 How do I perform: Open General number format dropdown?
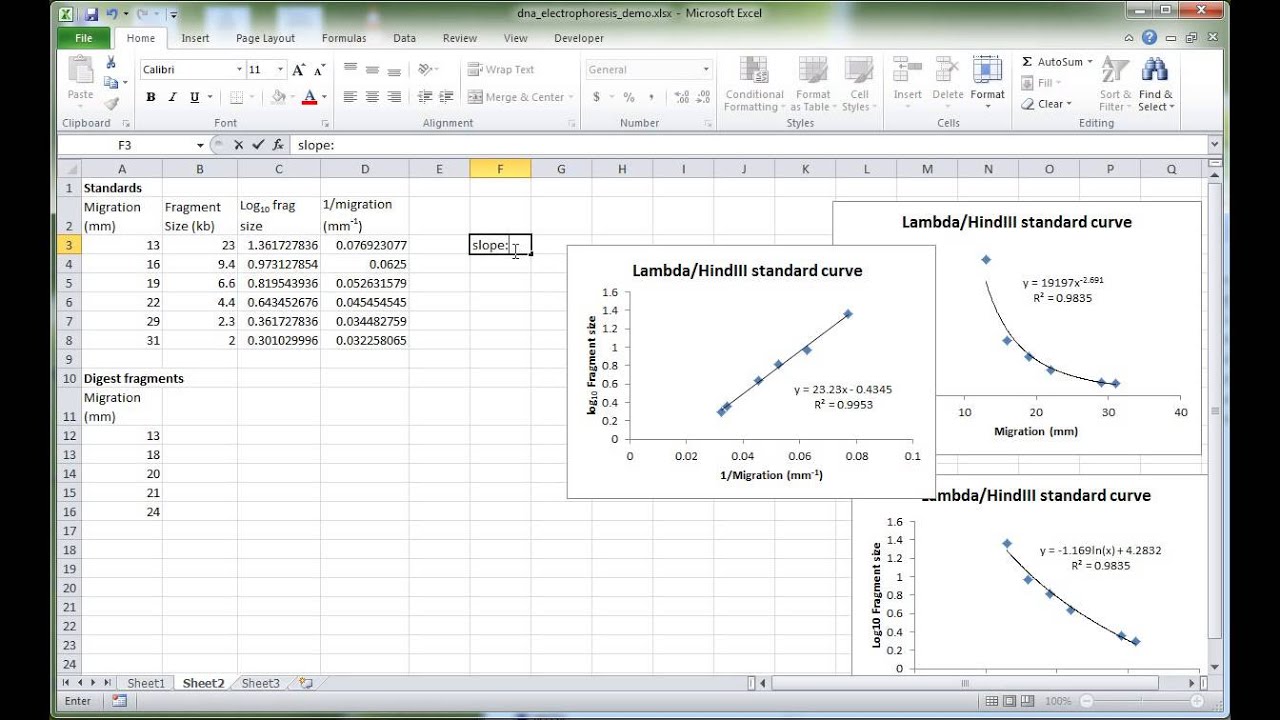[706, 70]
